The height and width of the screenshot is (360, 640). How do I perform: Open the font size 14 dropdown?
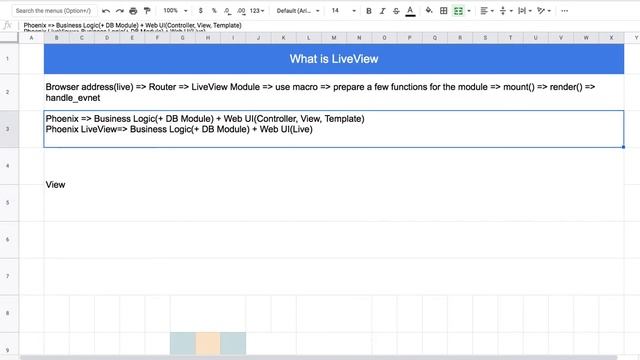[343, 11]
